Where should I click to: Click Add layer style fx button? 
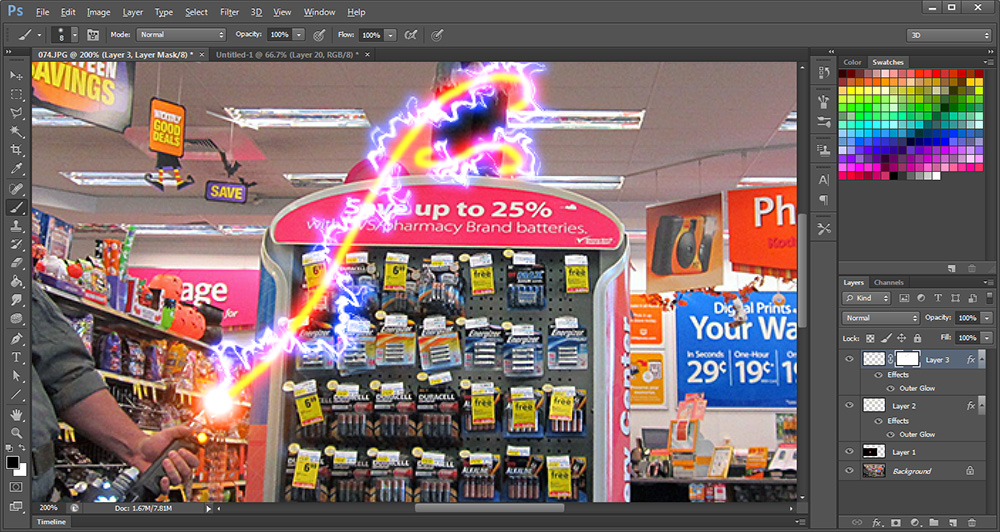tap(876, 522)
